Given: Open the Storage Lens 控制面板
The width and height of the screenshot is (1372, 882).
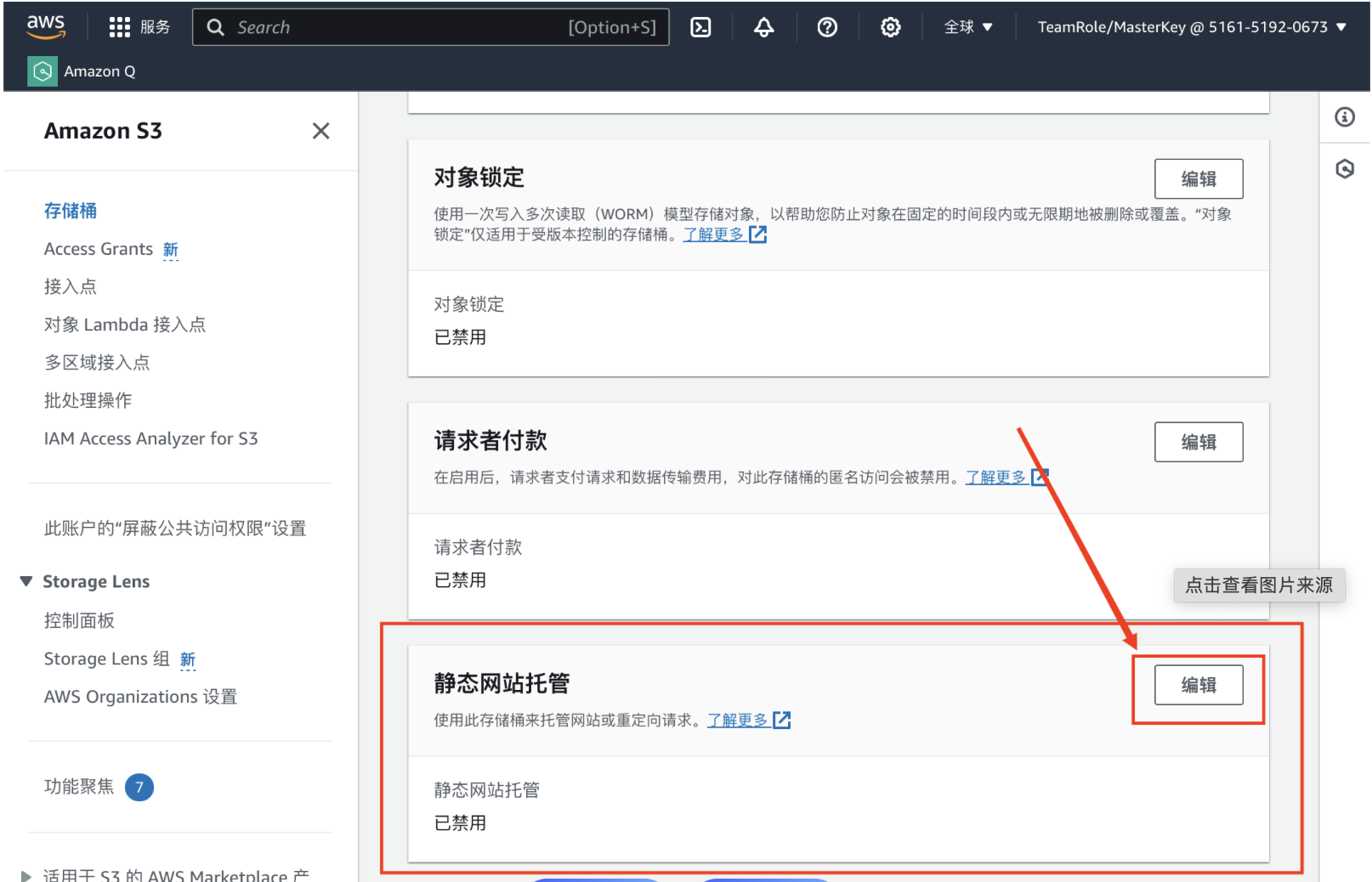Looking at the screenshot, I should (x=79, y=621).
